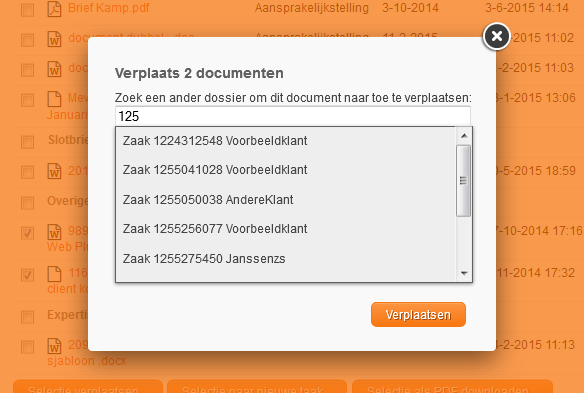The height and width of the screenshot is (393, 584).
Task: Close the Verplaats documenten dialog
Action: [x=496, y=37]
